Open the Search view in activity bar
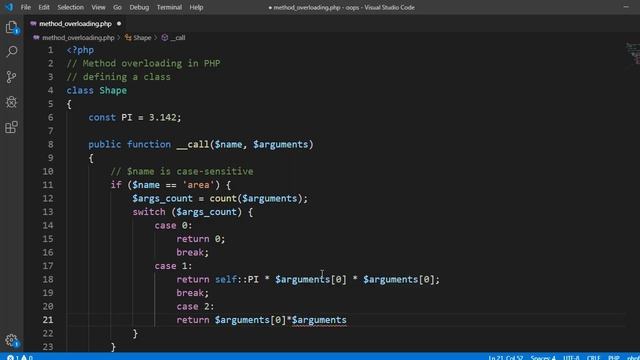 pyautogui.click(x=11, y=51)
